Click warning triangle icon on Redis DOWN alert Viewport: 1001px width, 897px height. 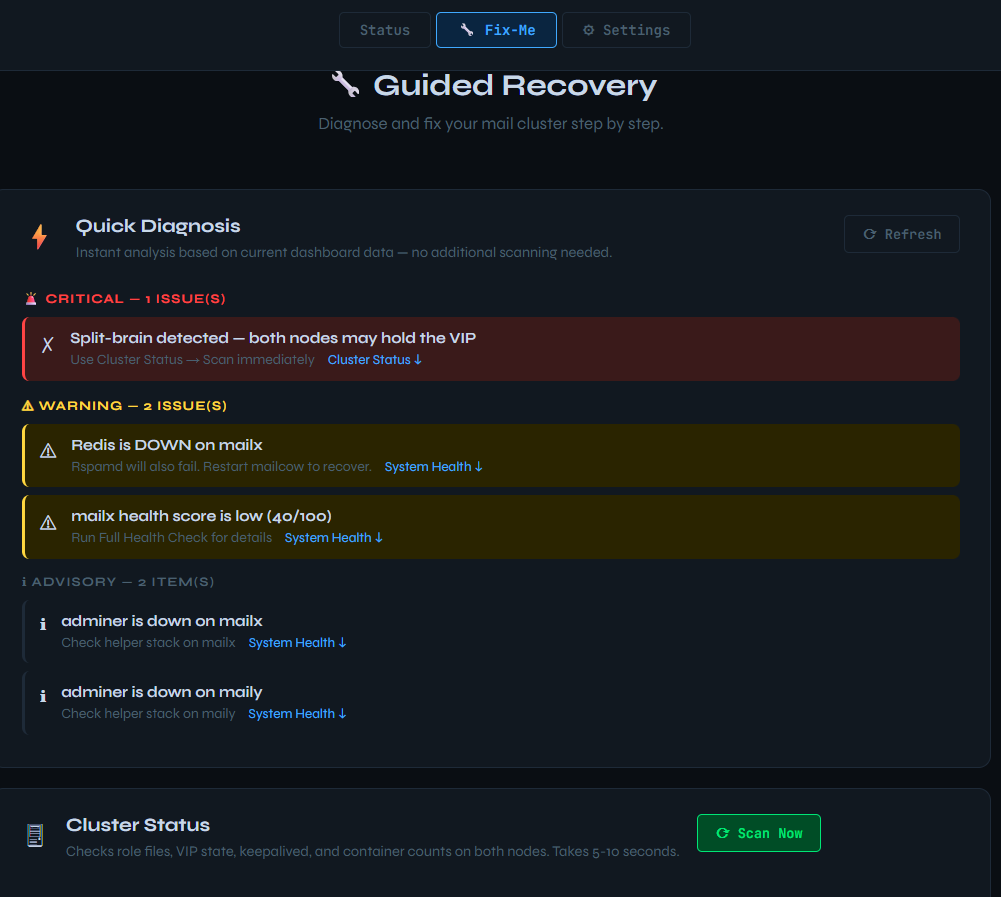coord(48,451)
